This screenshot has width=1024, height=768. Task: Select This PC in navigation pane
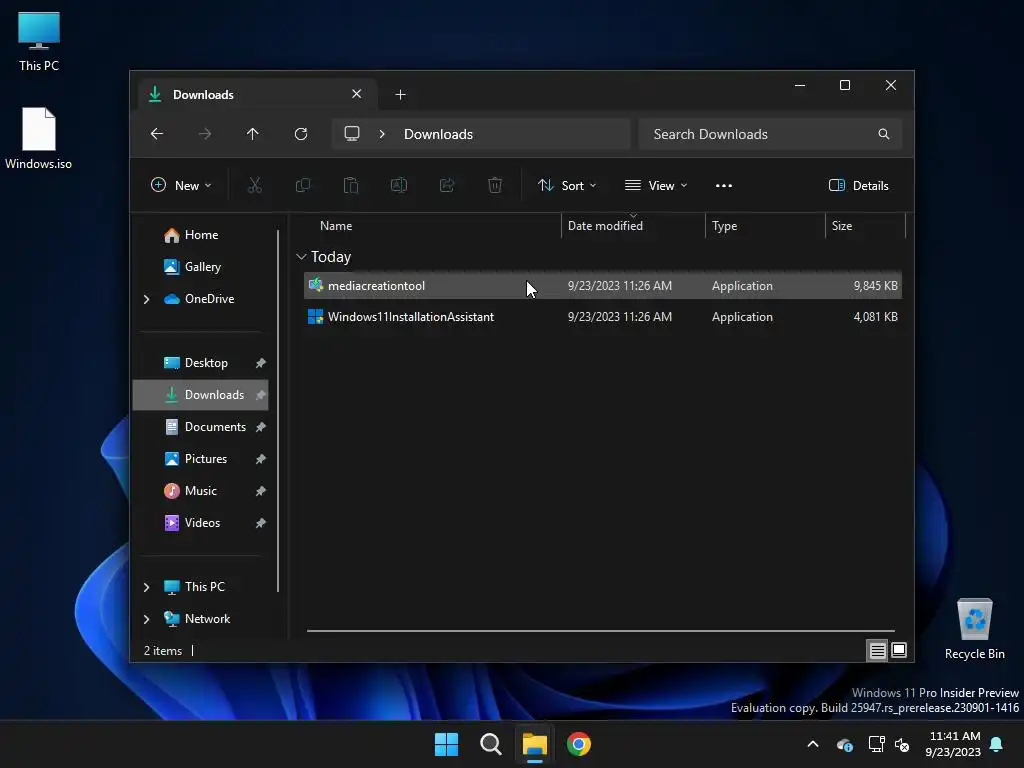195,587
